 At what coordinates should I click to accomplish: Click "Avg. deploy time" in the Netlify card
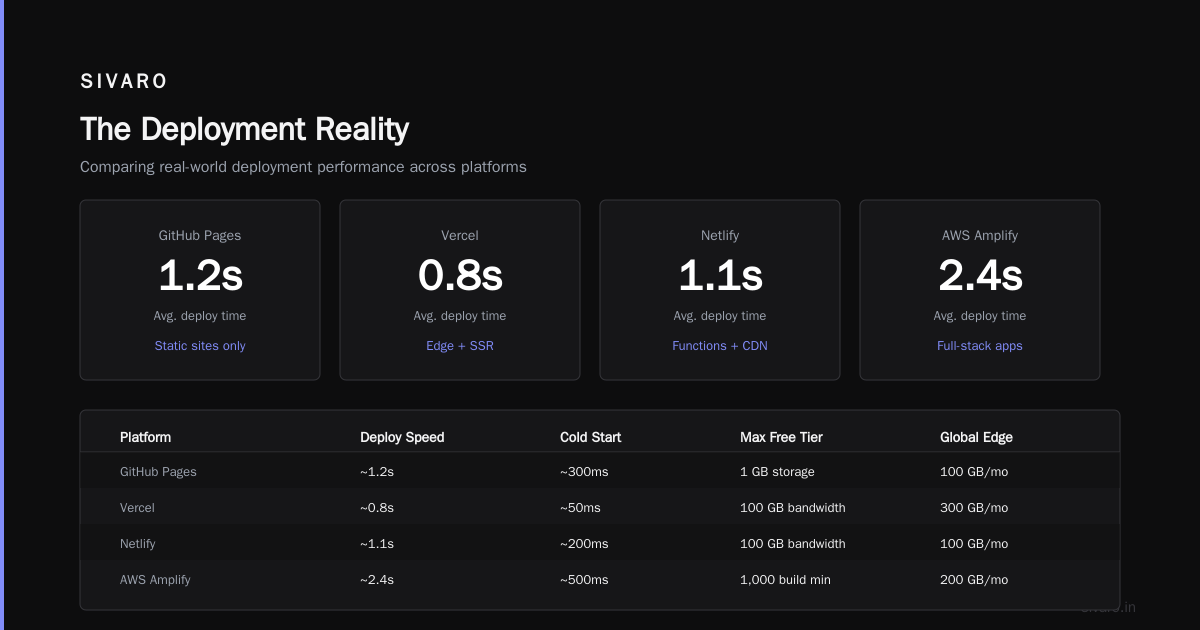point(720,316)
